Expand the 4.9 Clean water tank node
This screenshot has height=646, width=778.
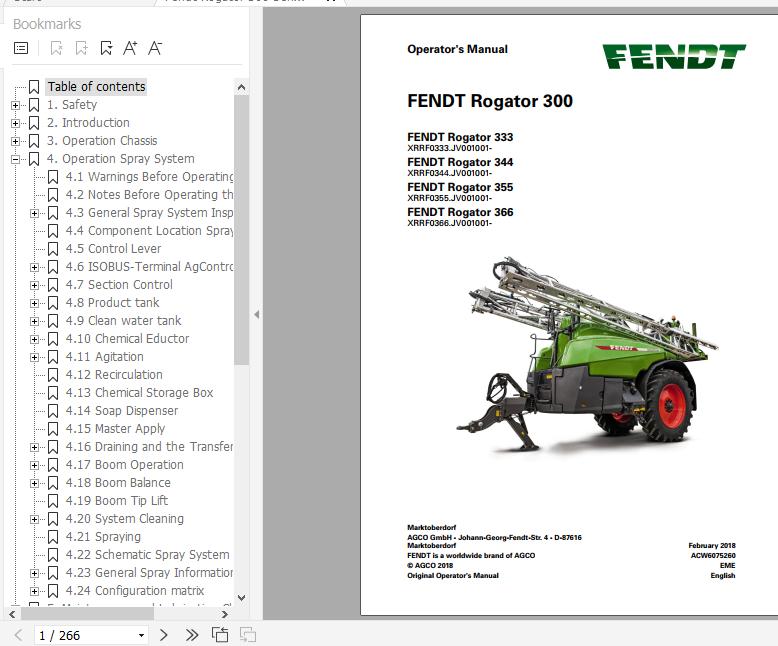click(34, 322)
